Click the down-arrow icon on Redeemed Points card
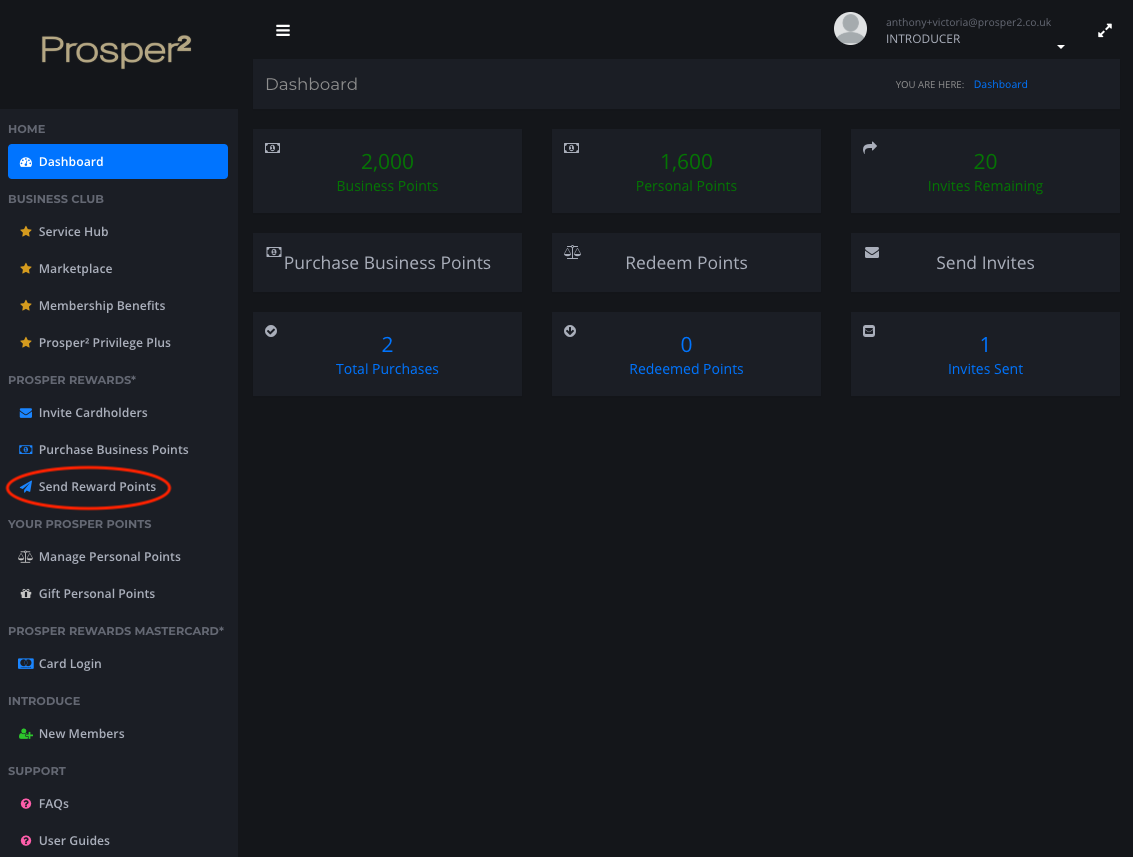1133x857 pixels. (570, 331)
